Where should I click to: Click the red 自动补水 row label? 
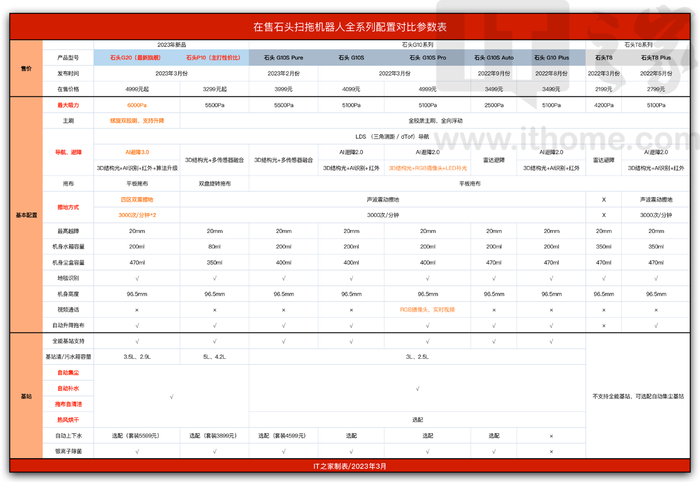pos(68,388)
